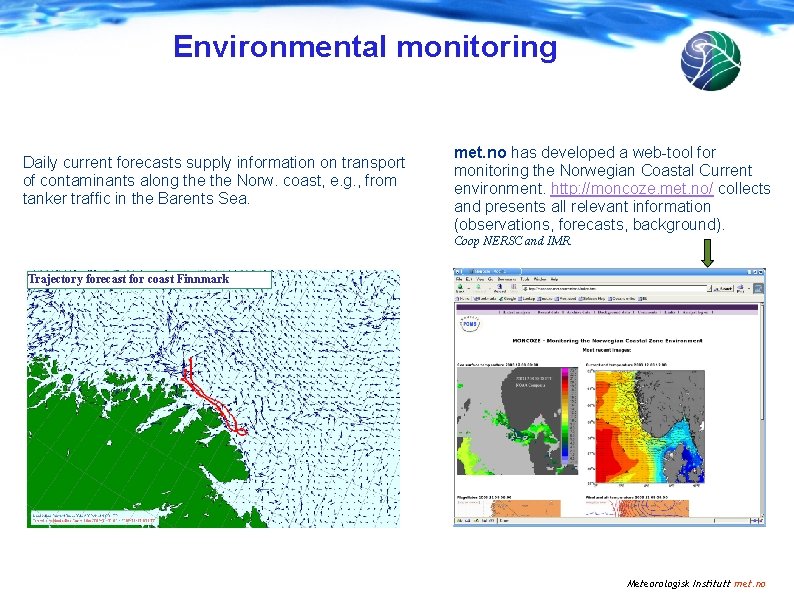This screenshot has width=794, height=595.
Task: Click the Trajectory forecast Finnmark map image
Action: [213, 399]
